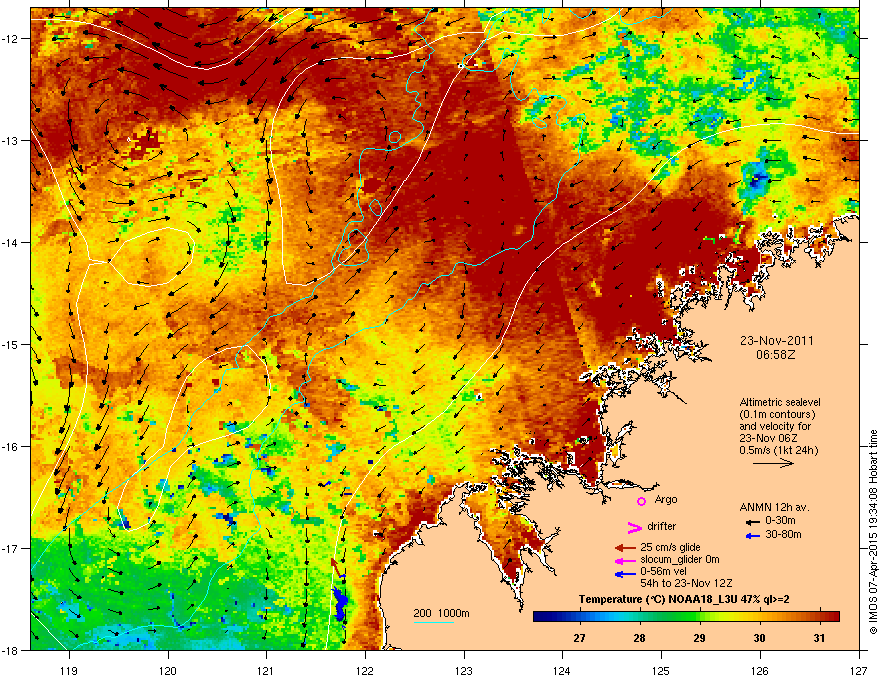
Task: Click the blue 0-56m vel arrow
Action: coord(625,574)
